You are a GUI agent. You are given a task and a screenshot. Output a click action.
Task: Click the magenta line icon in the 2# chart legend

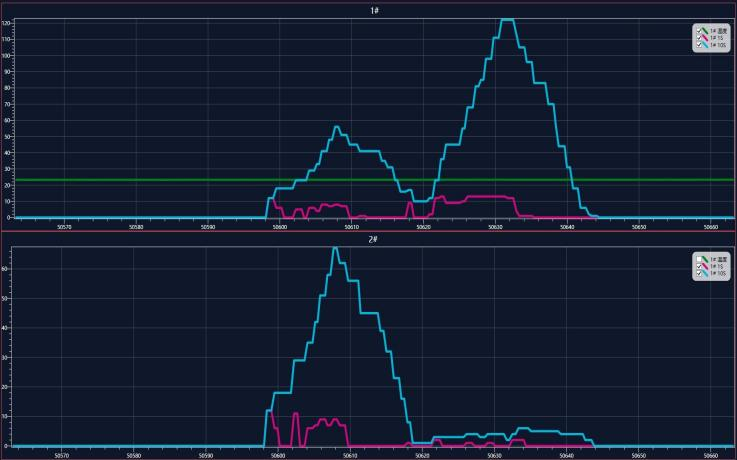coord(707,266)
